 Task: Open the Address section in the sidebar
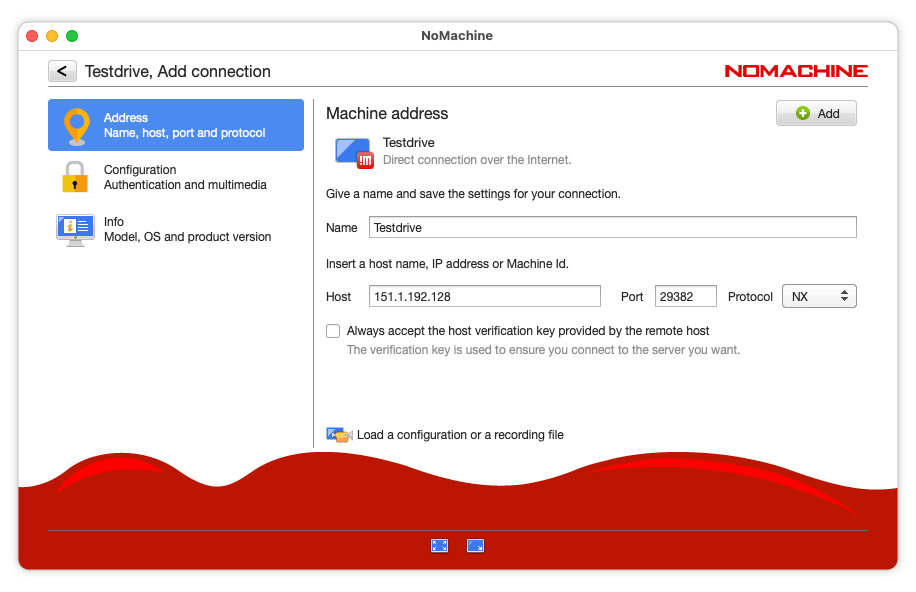pos(176,125)
